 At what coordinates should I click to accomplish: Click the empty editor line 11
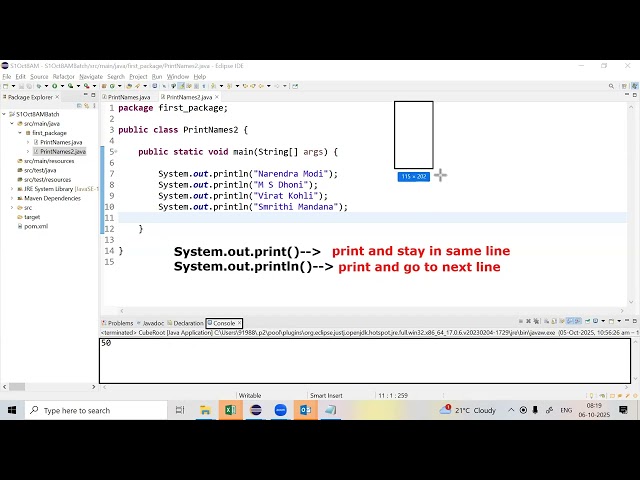pyautogui.click(x=372, y=218)
